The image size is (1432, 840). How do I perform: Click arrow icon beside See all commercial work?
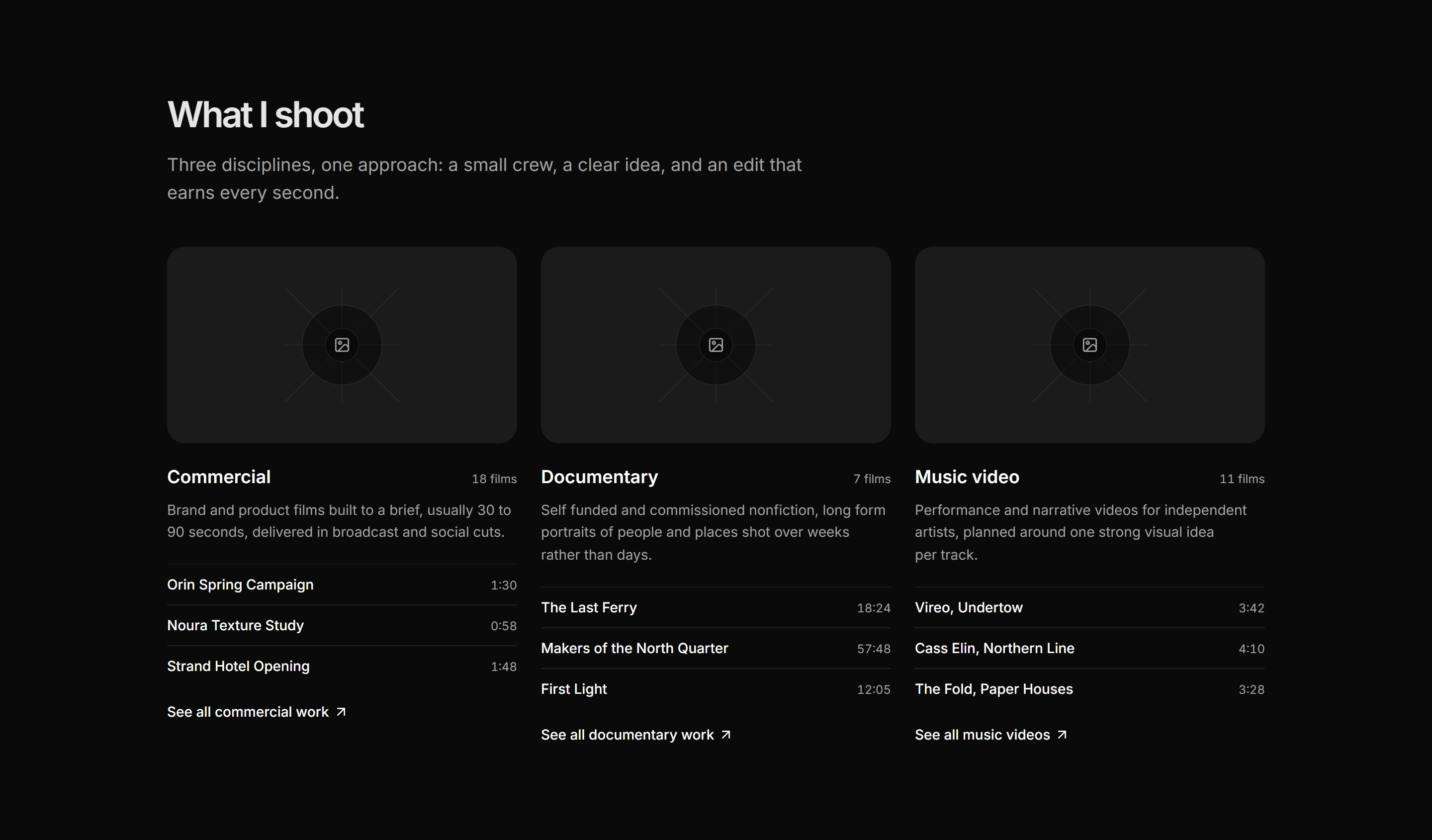(341, 712)
